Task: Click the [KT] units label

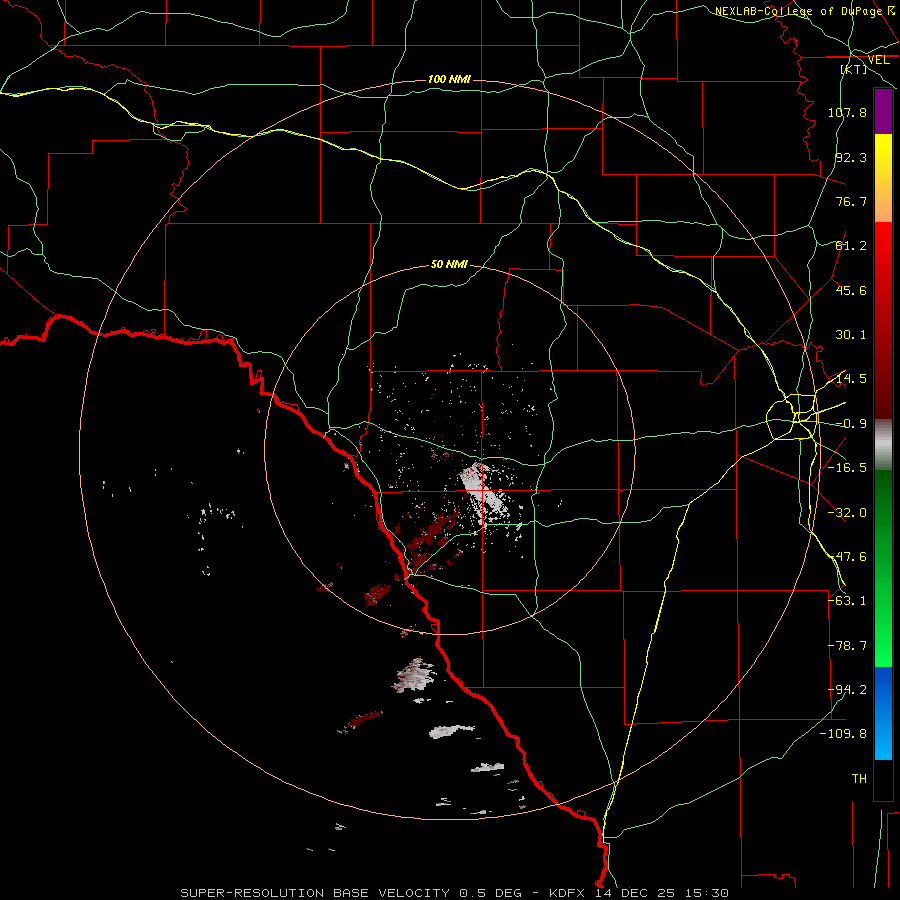Action: click(x=854, y=69)
